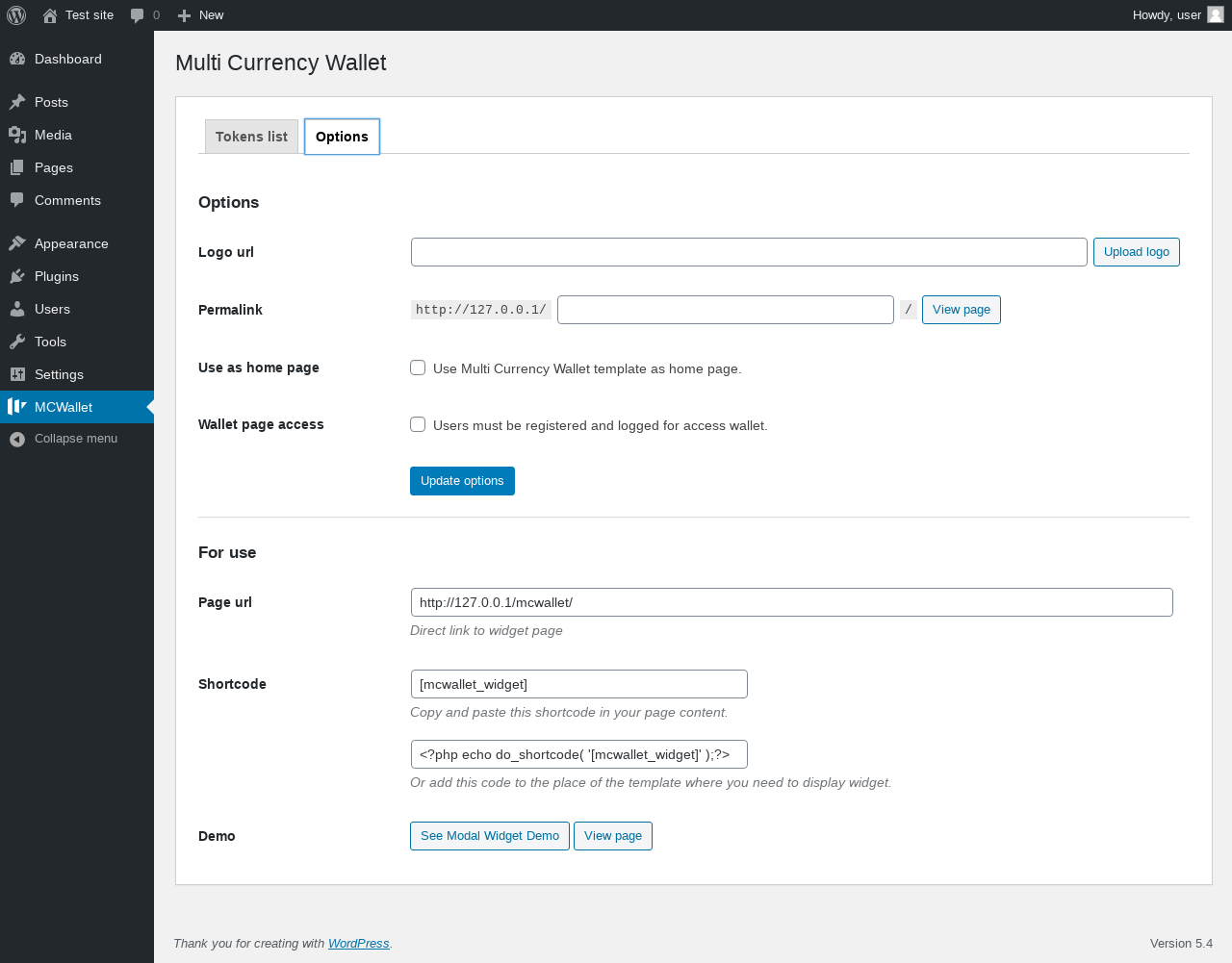Click the Version 5.4 footer text

1181,944
